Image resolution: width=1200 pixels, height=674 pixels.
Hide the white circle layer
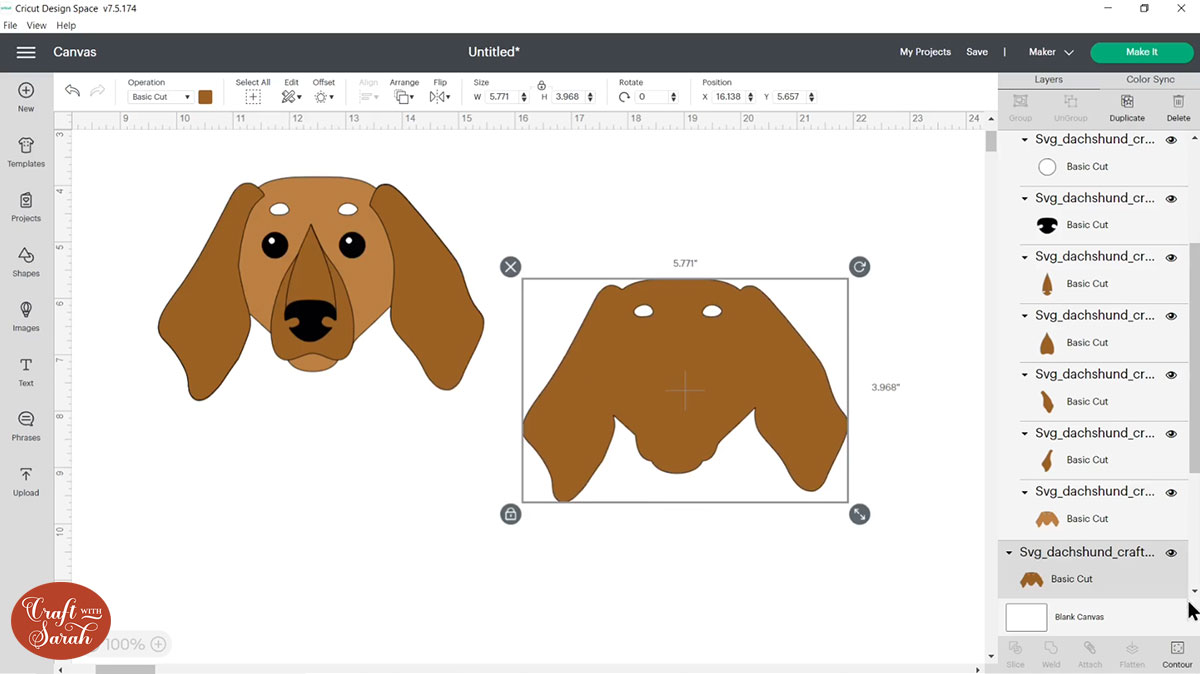1171,141
